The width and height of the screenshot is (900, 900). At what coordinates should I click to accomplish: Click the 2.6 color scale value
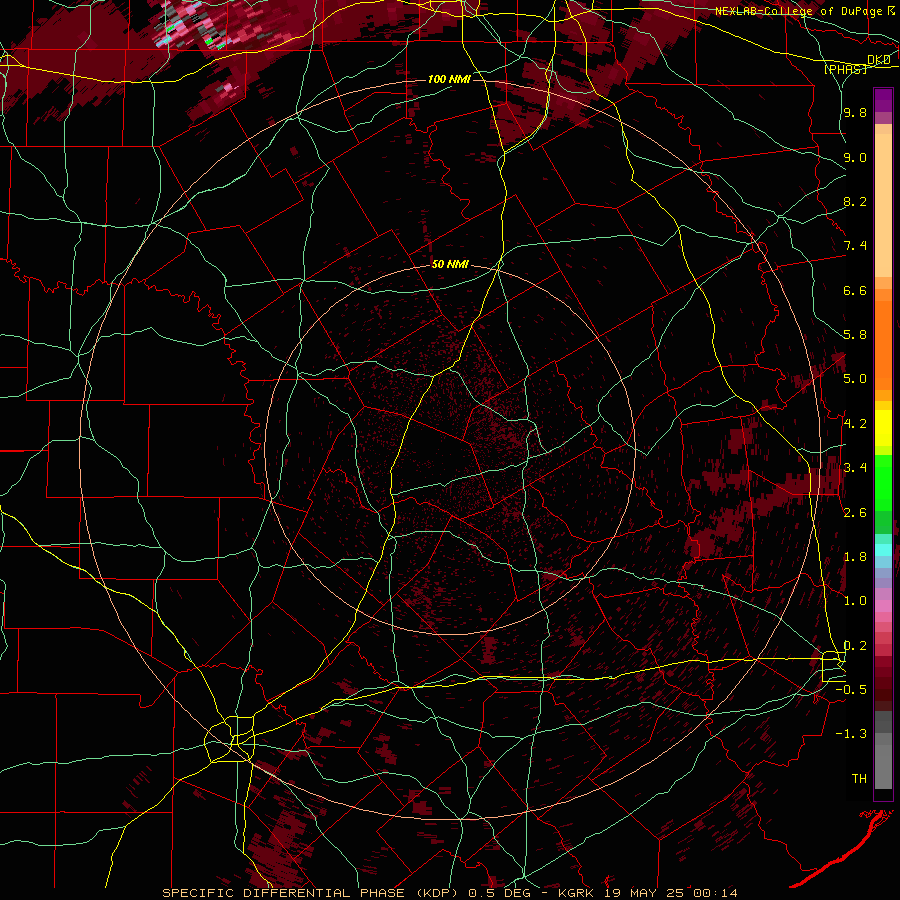click(x=855, y=513)
